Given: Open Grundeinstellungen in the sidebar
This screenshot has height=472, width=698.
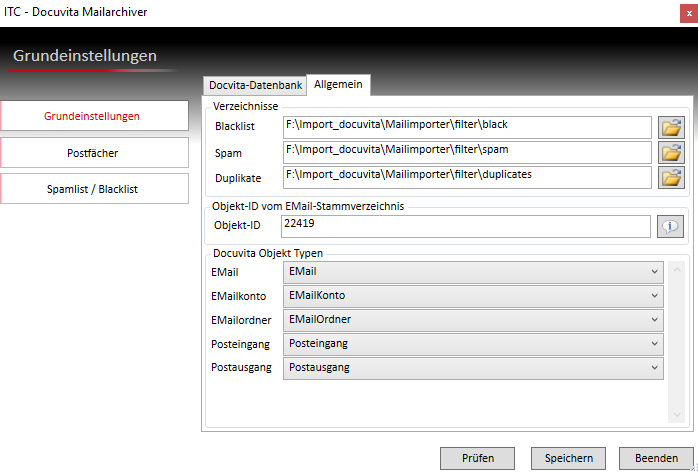Looking at the screenshot, I should pyautogui.click(x=93, y=116).
